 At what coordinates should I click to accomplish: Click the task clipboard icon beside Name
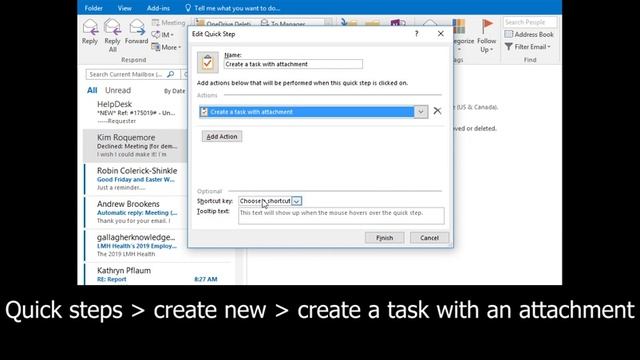207,62
